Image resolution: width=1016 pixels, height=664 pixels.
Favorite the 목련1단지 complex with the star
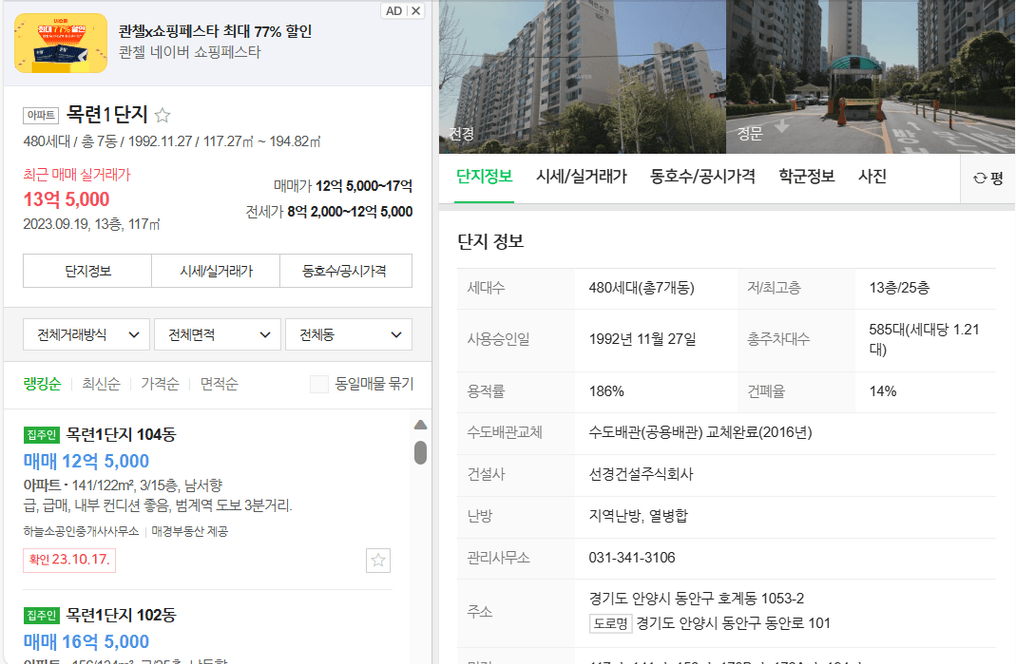(x=163, y=115)
